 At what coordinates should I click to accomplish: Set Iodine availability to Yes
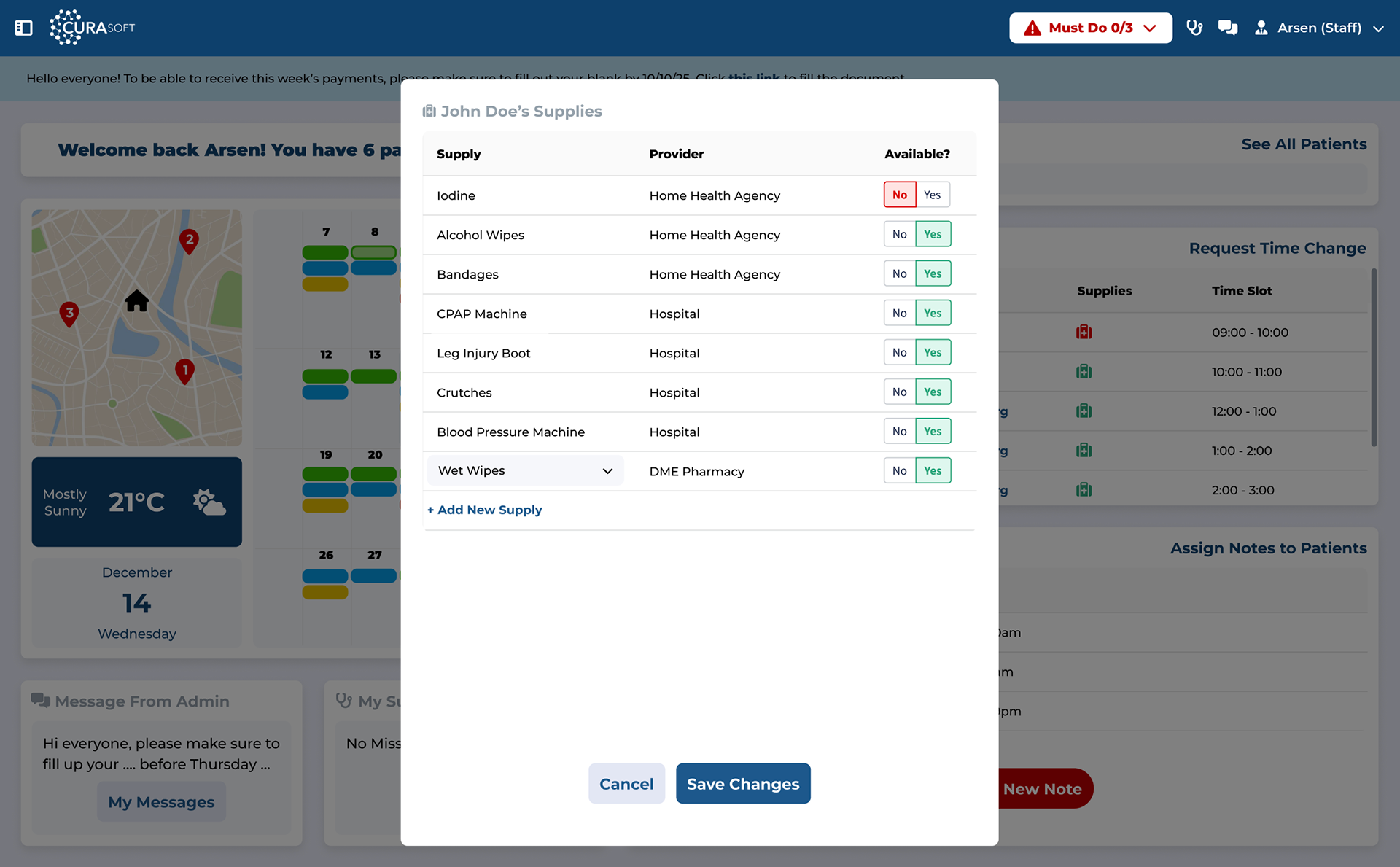pos(932,195)
